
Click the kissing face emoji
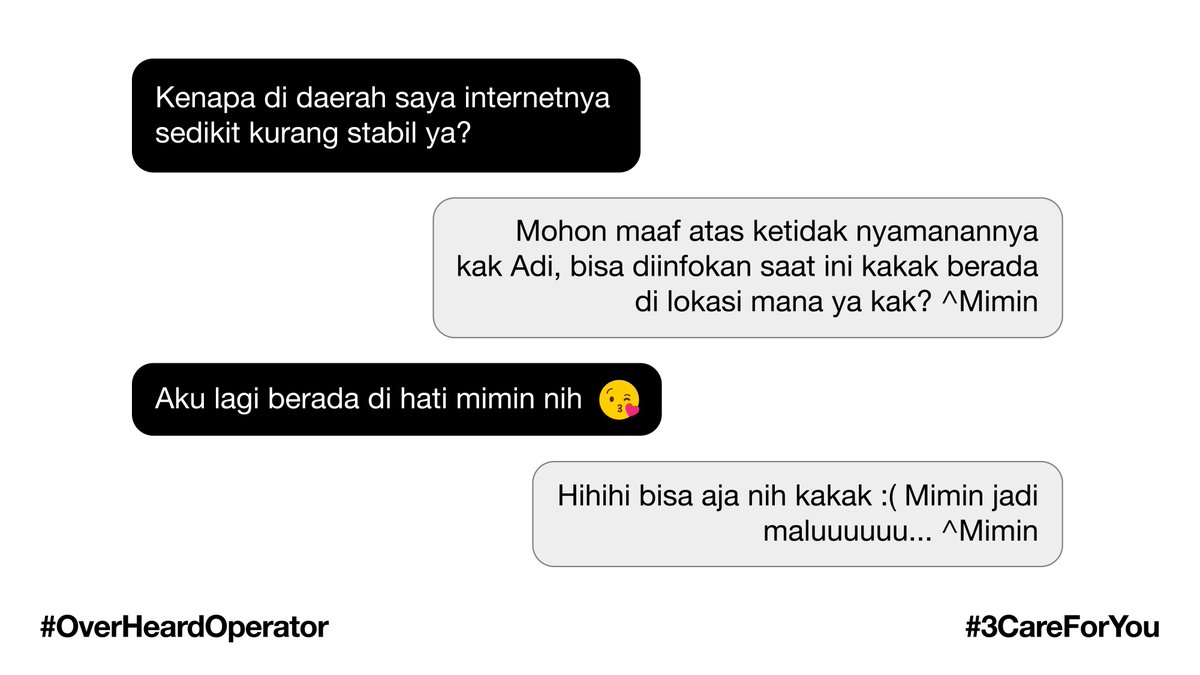[x=619, y=400]
